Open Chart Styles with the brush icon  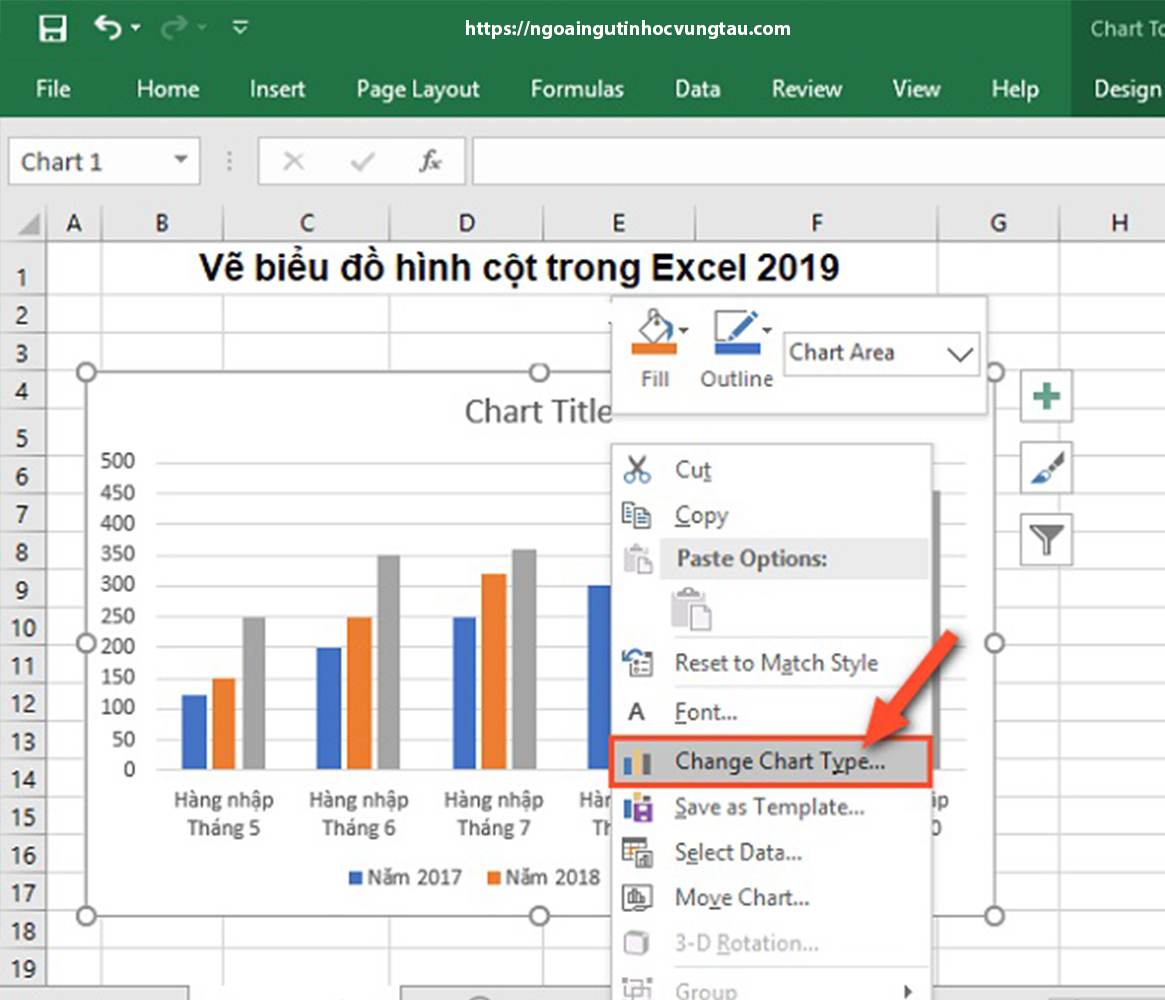tap(1045, 467)
